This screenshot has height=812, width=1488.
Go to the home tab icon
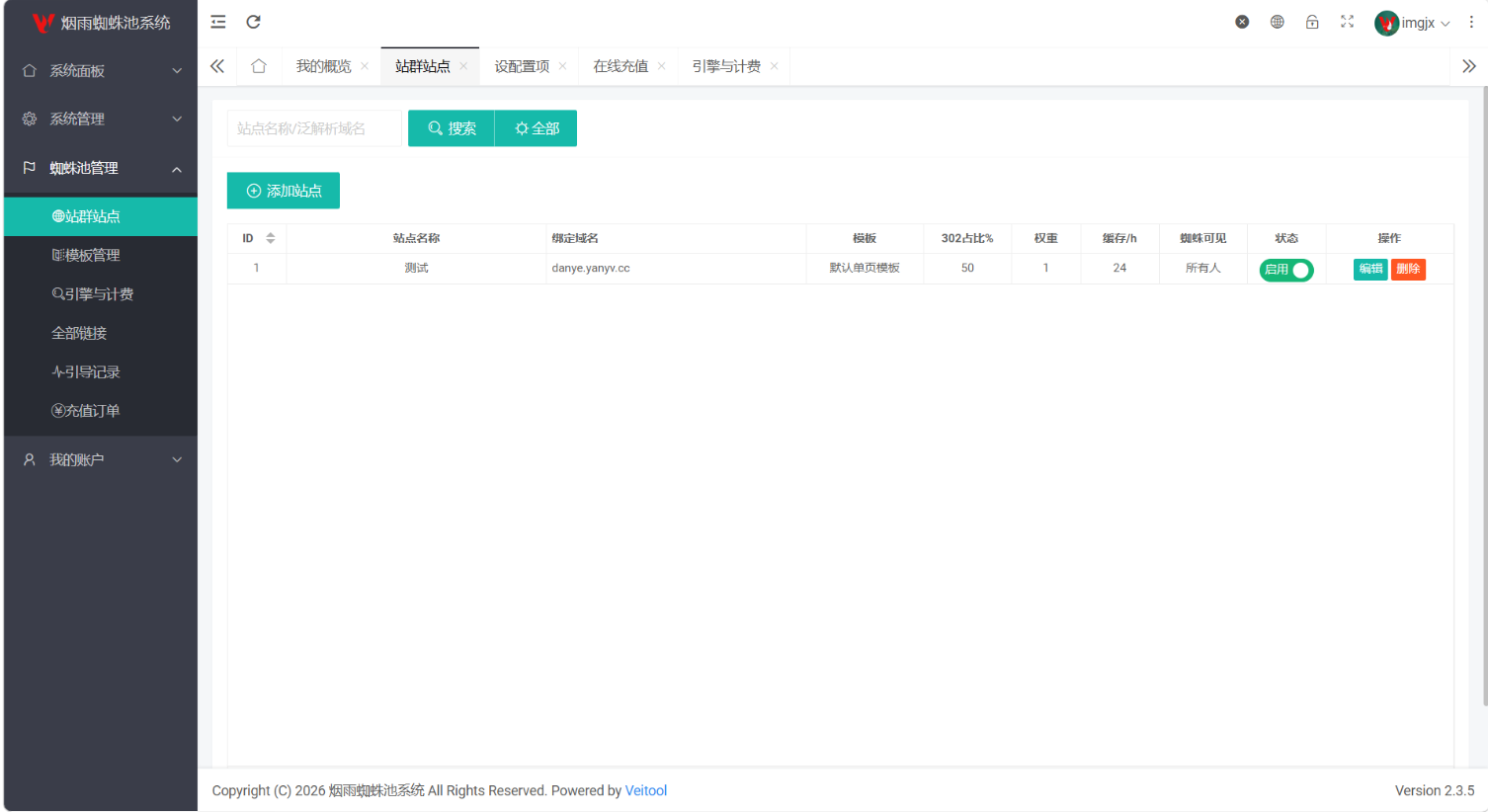pyautogui.click(x=259, y=66)
